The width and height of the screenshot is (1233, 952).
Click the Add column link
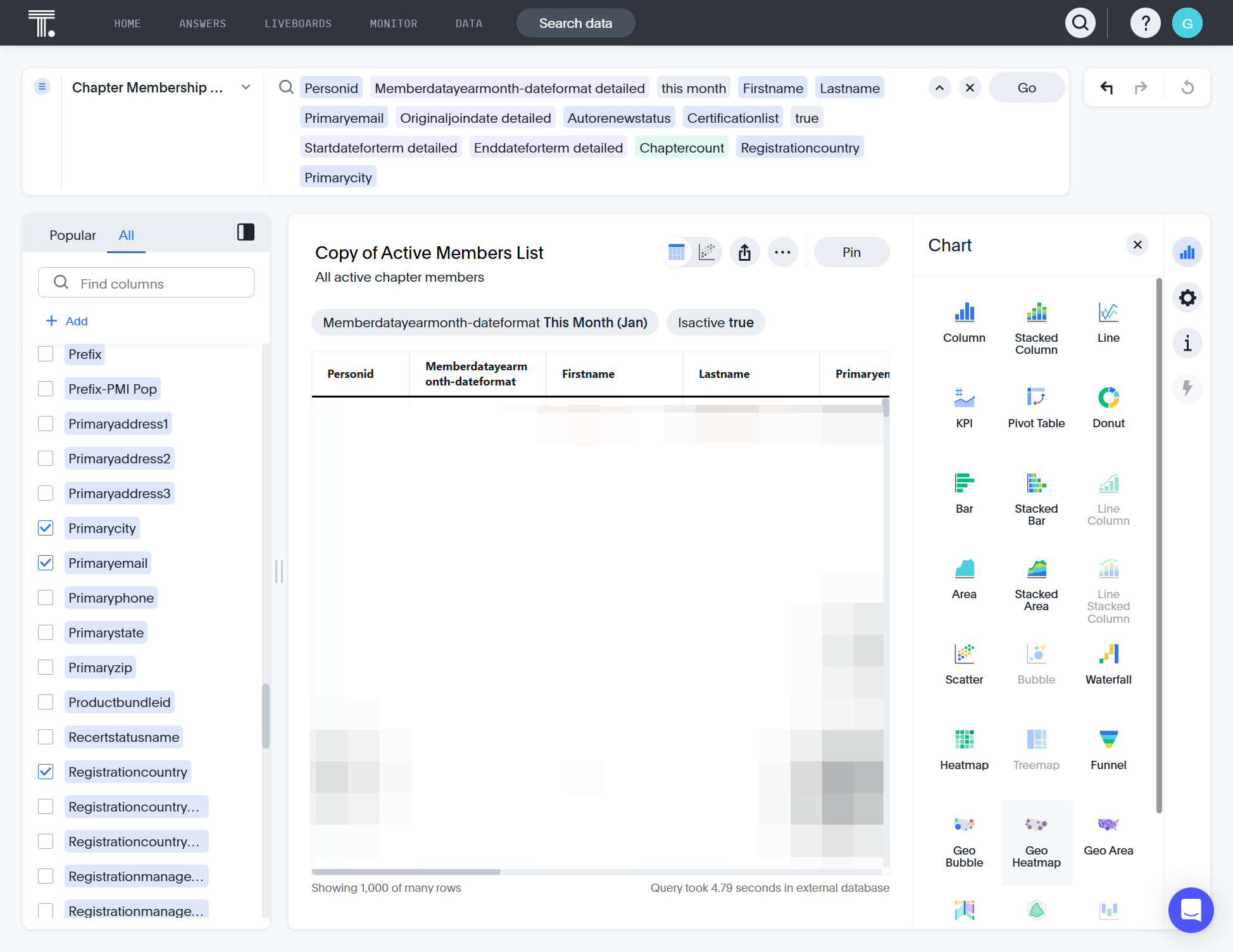67,321
